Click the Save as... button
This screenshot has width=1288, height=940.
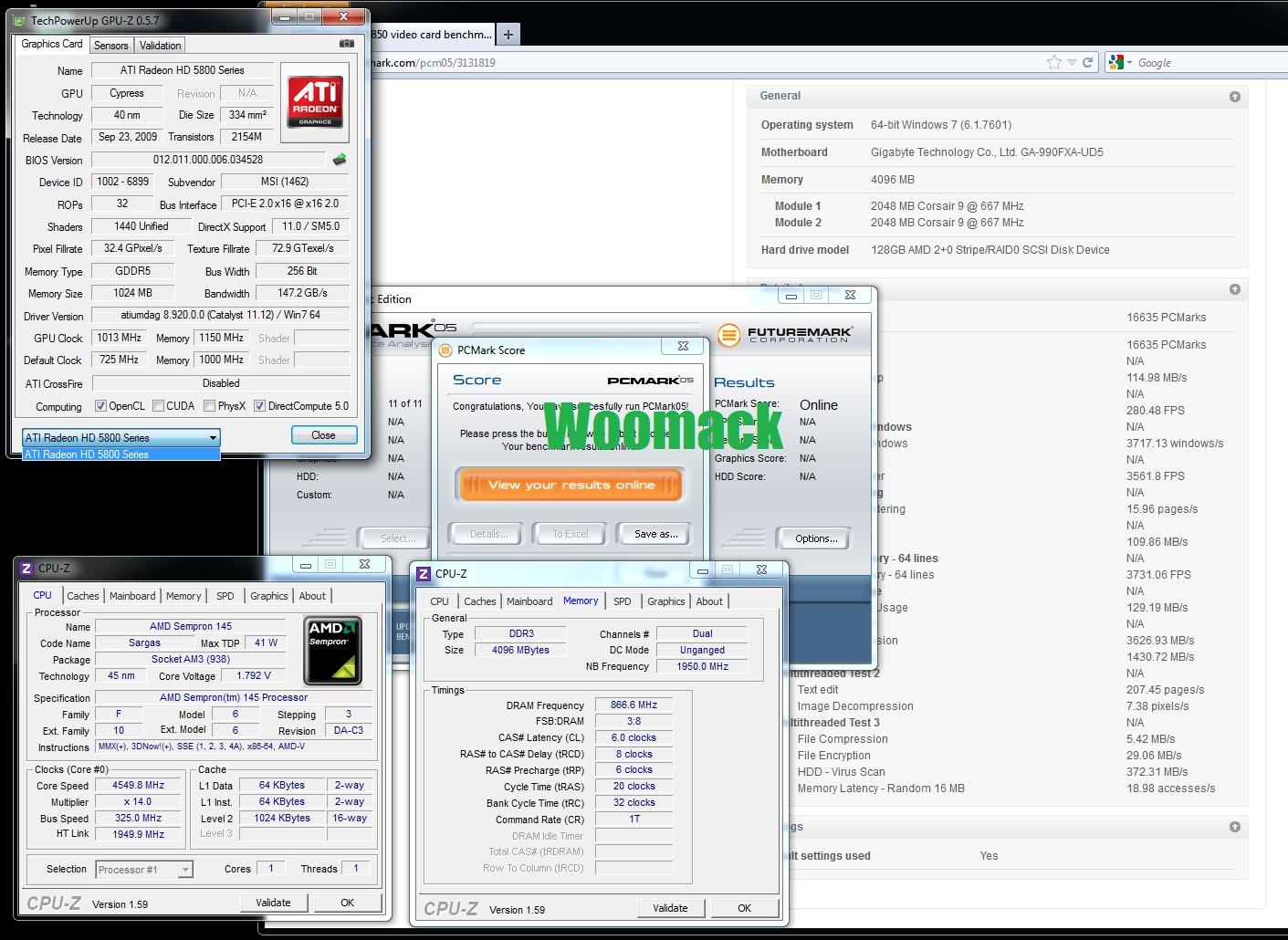655,534
